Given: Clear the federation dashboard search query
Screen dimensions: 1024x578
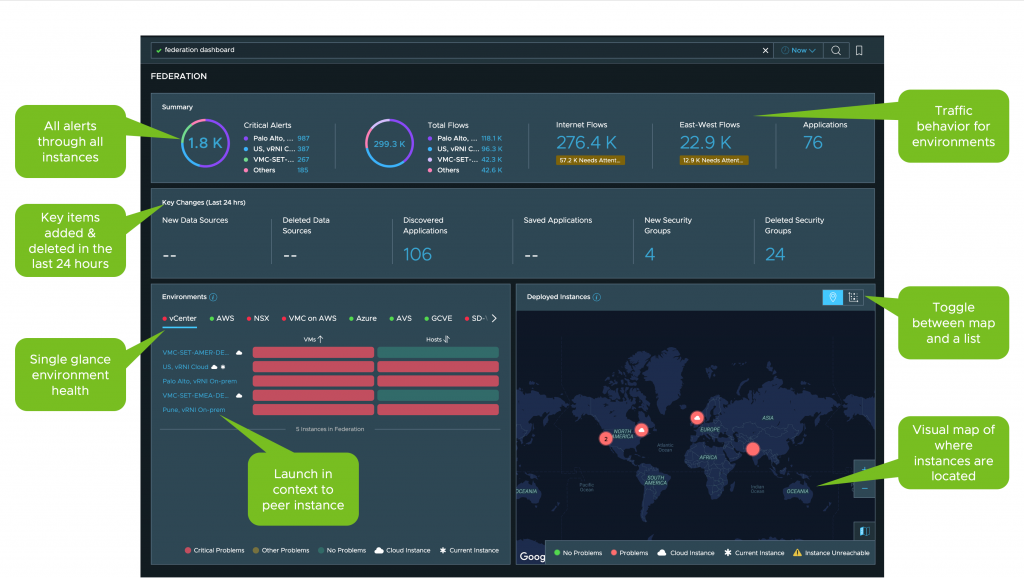Looking at the screenshot, I should [766, 50].
